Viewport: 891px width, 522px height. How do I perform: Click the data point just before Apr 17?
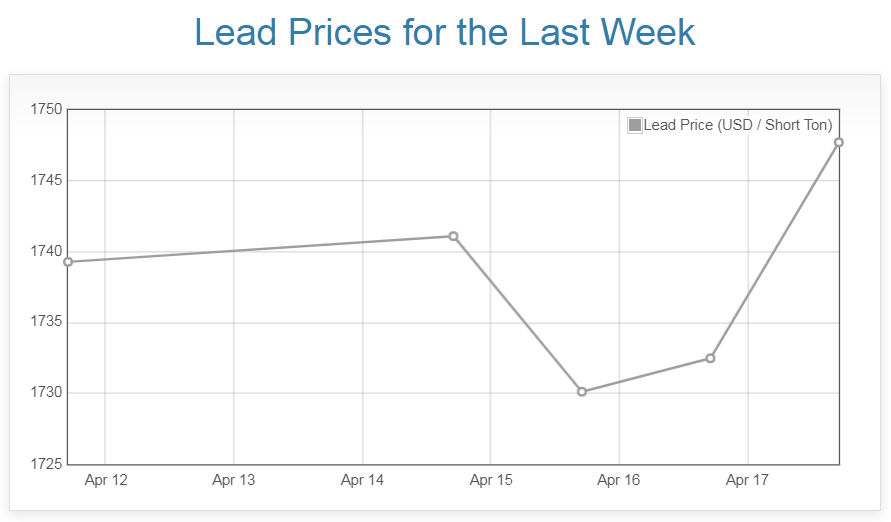710,358
